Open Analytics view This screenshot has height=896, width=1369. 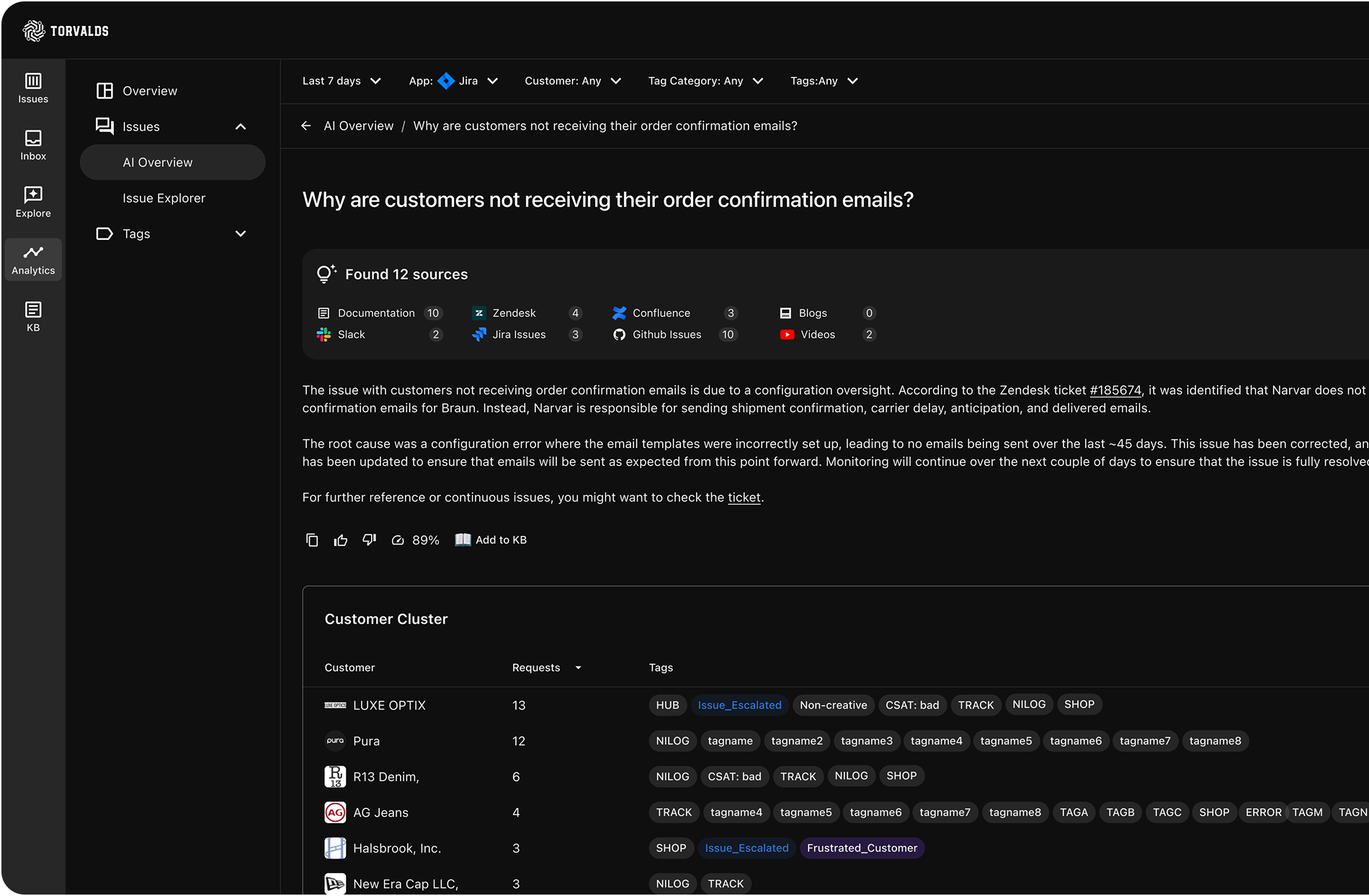pos(33,259)
